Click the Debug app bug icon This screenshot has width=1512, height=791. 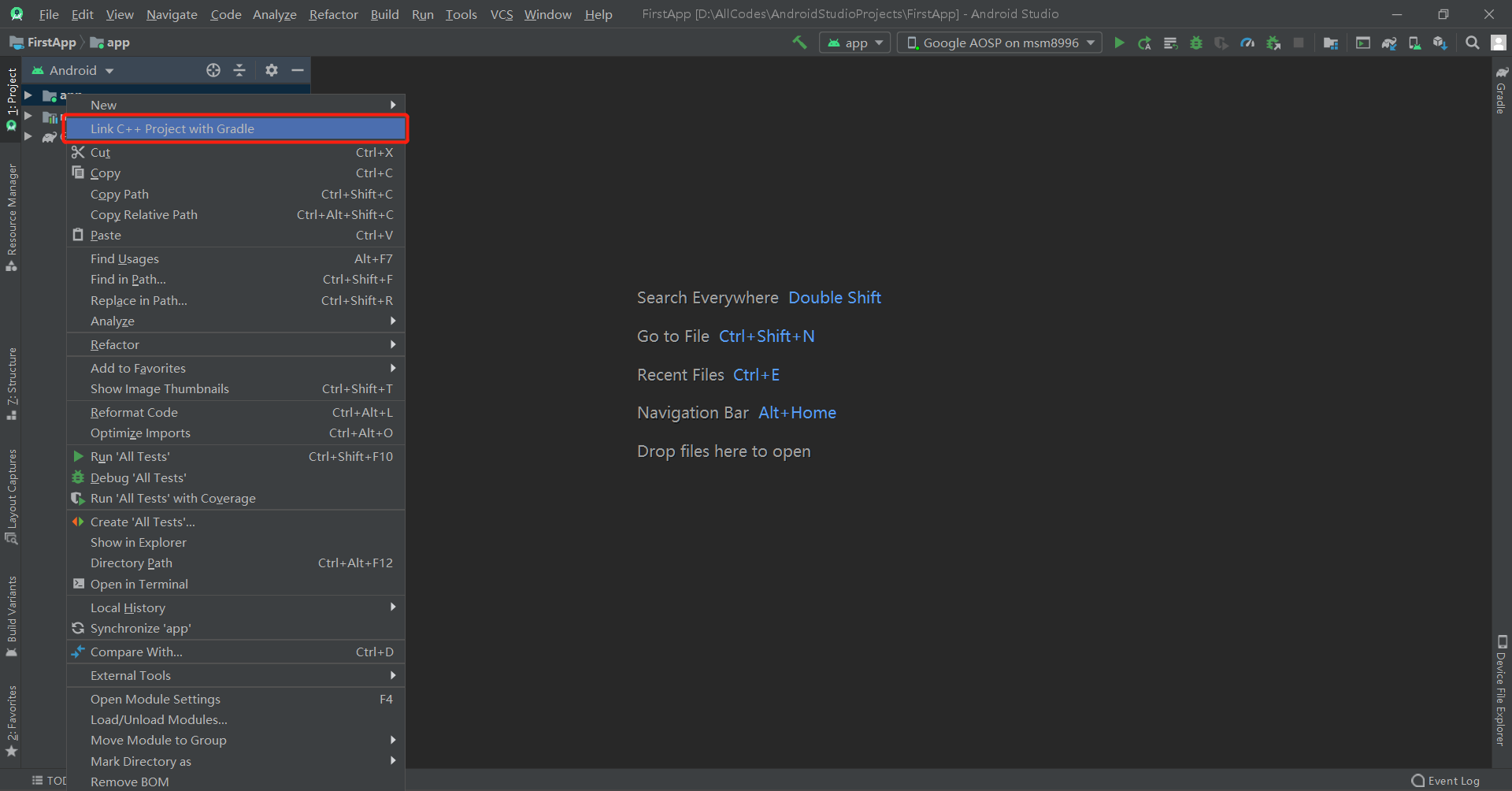click(1196, 43)
